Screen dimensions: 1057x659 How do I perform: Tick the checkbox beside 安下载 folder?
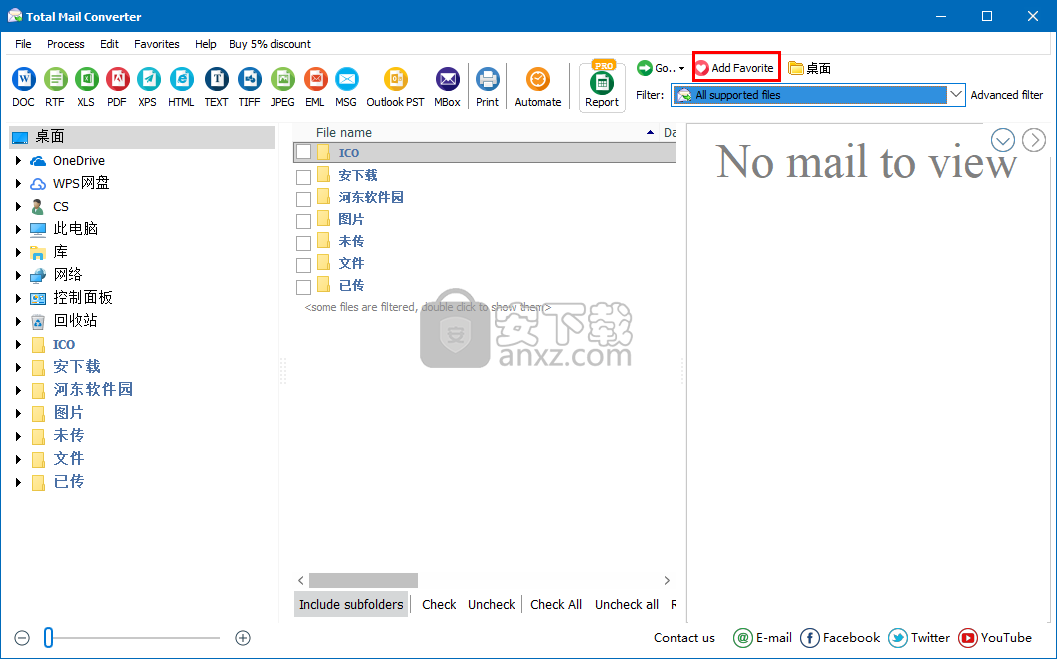coord(303,177)
